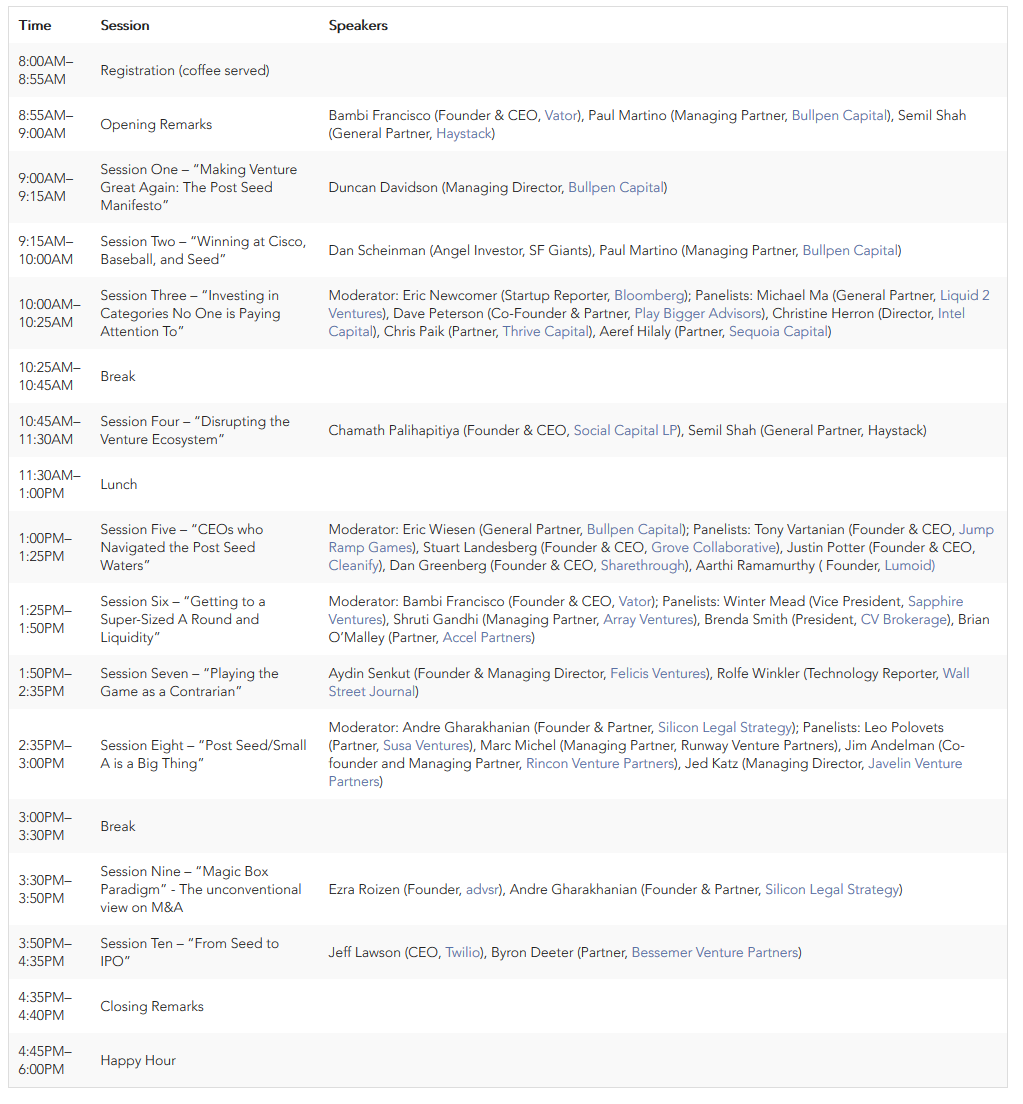Click the Accel Partners link
This screenshot has height=1104, width=1023.
(x=487, y=638)
